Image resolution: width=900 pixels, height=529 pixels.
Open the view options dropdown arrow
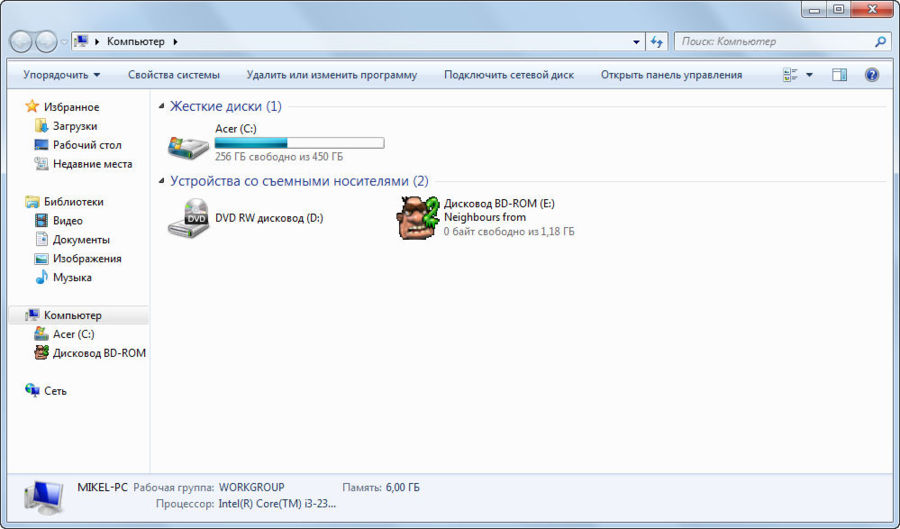[809, 75]
